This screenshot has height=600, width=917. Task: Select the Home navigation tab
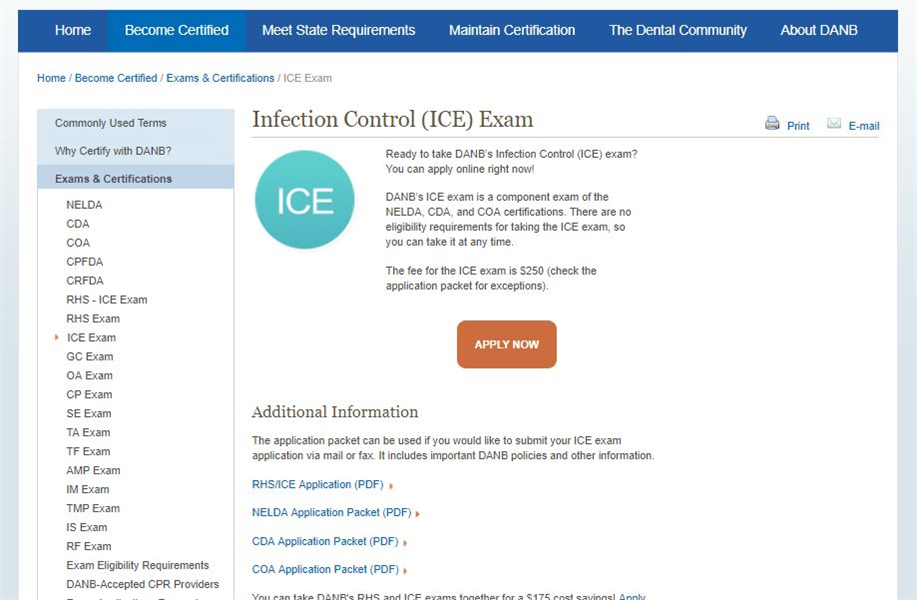click(x=73, y=30)
